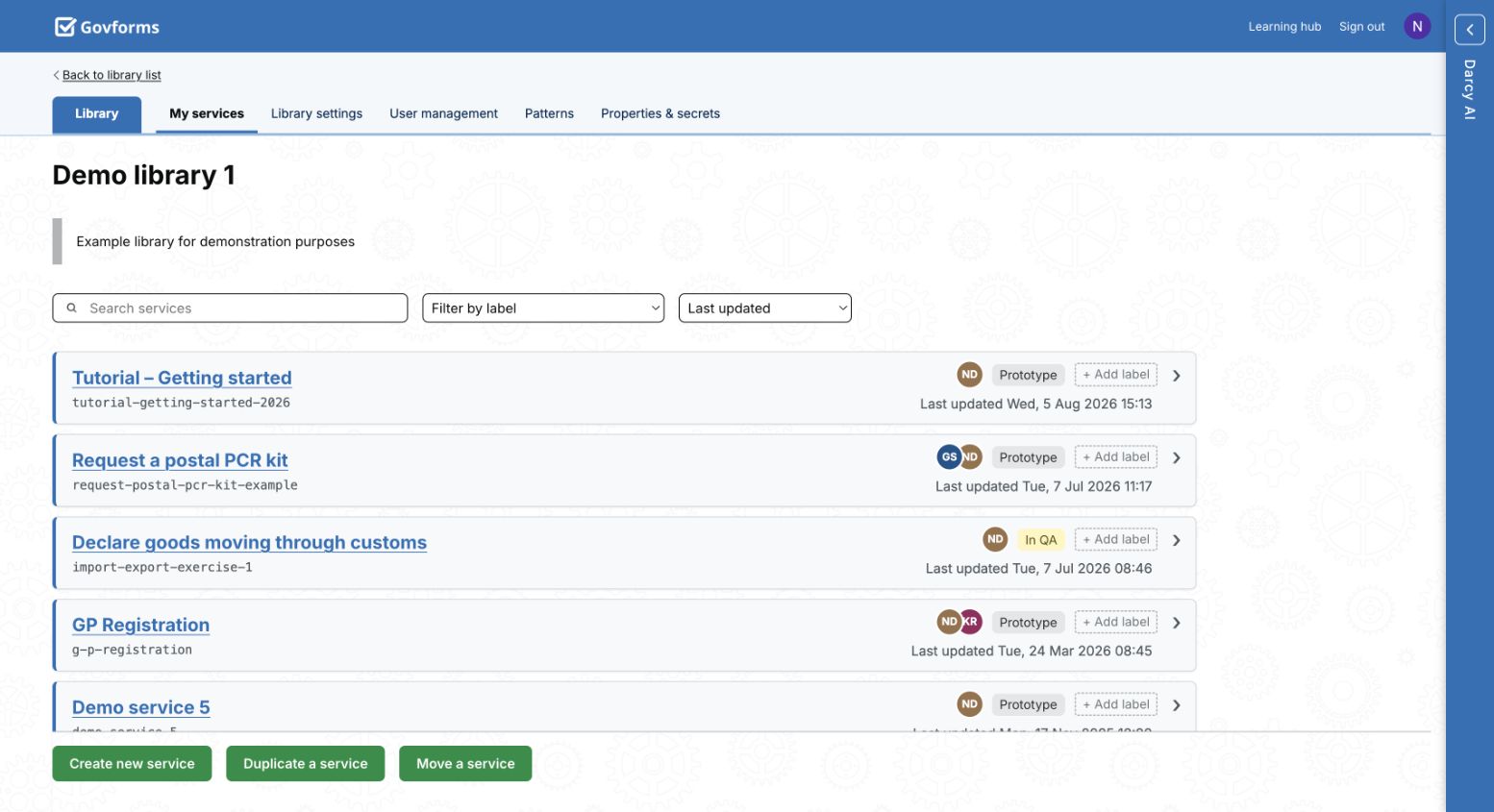Click Prototype label on Tutorial row
Image resolution: width=1494 pixels, height=812 pixels.
pos(1028,375)
